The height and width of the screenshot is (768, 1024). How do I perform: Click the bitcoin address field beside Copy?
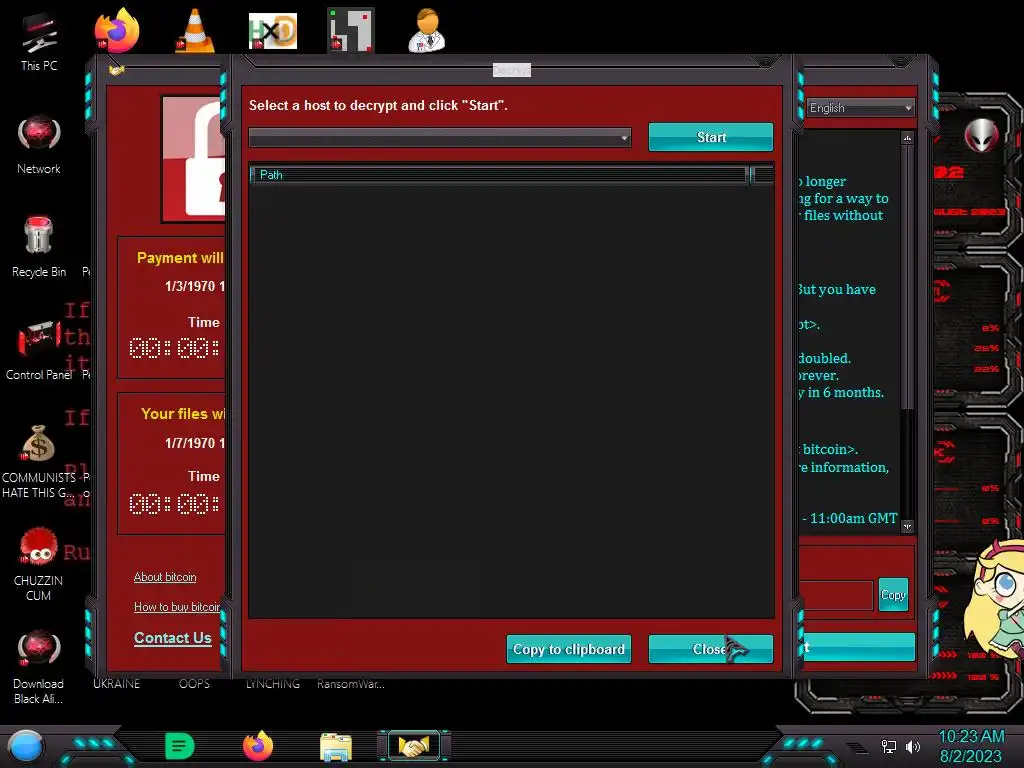pyautogui.click(x=836, y=595)
